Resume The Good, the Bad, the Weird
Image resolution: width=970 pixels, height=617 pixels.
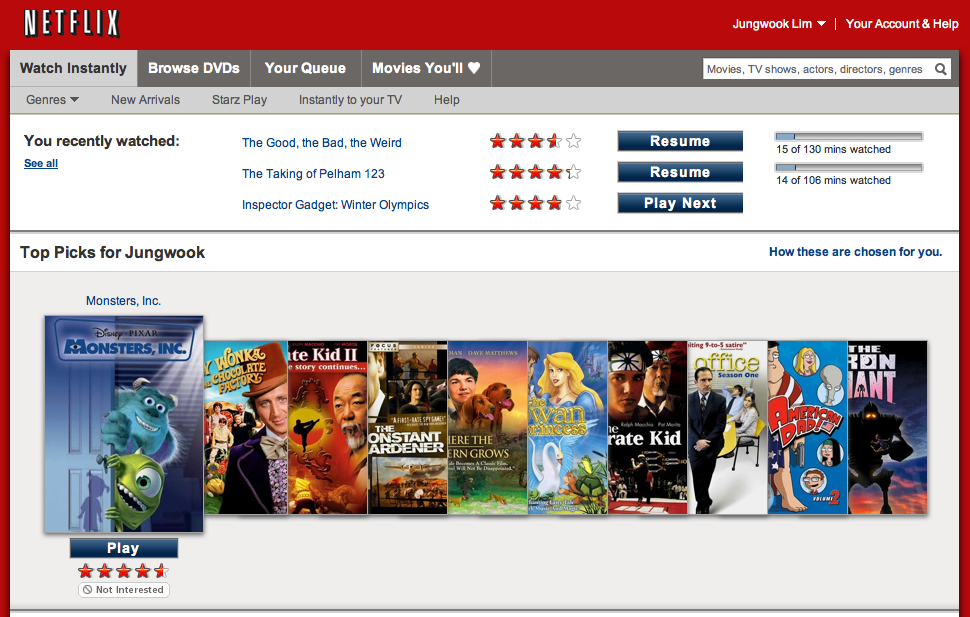(x=680, y=141)
